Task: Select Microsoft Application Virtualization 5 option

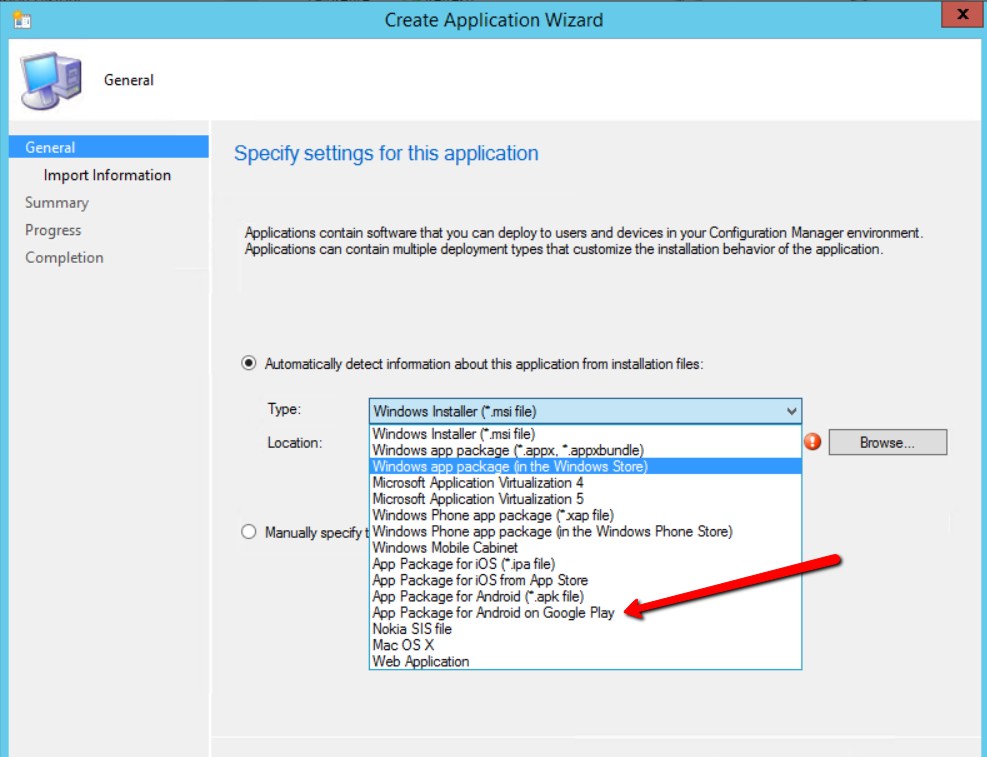Action: pyautogui.click(x=477, y=499)
